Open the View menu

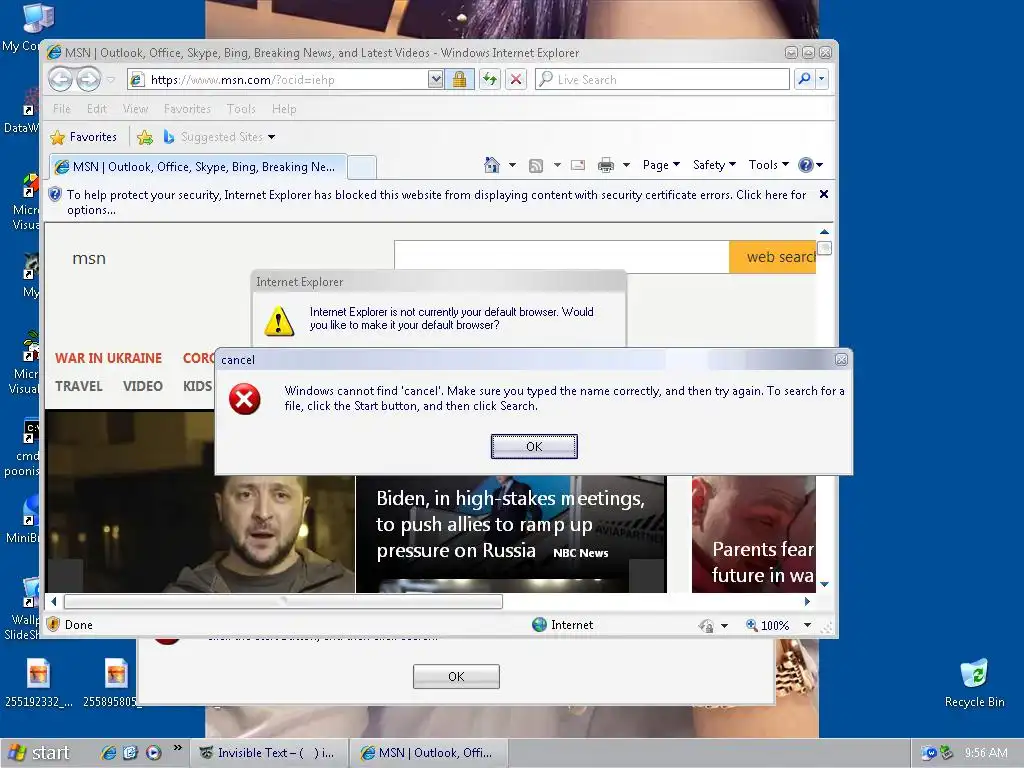pos(135,109)
